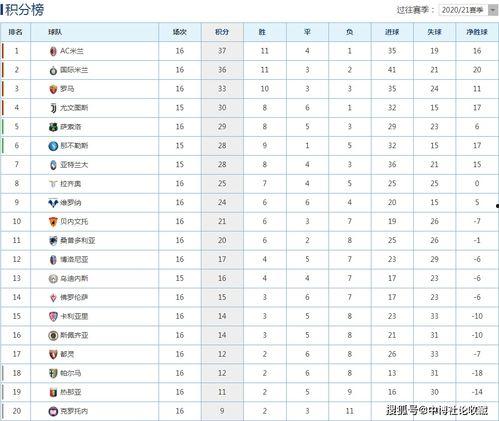499x421 pixels.
Task: Open the 桑普多利亚 team link
Action: (x=78, y=240)
